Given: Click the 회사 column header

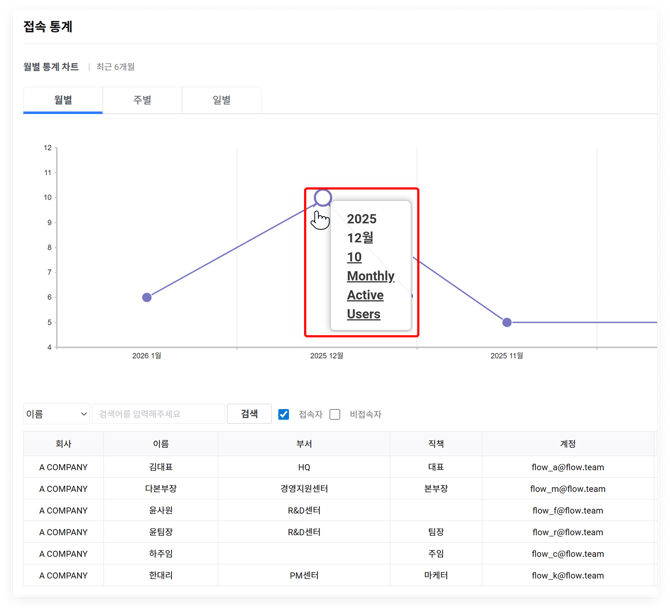Looking at the screenshot, I should point(63,444).
